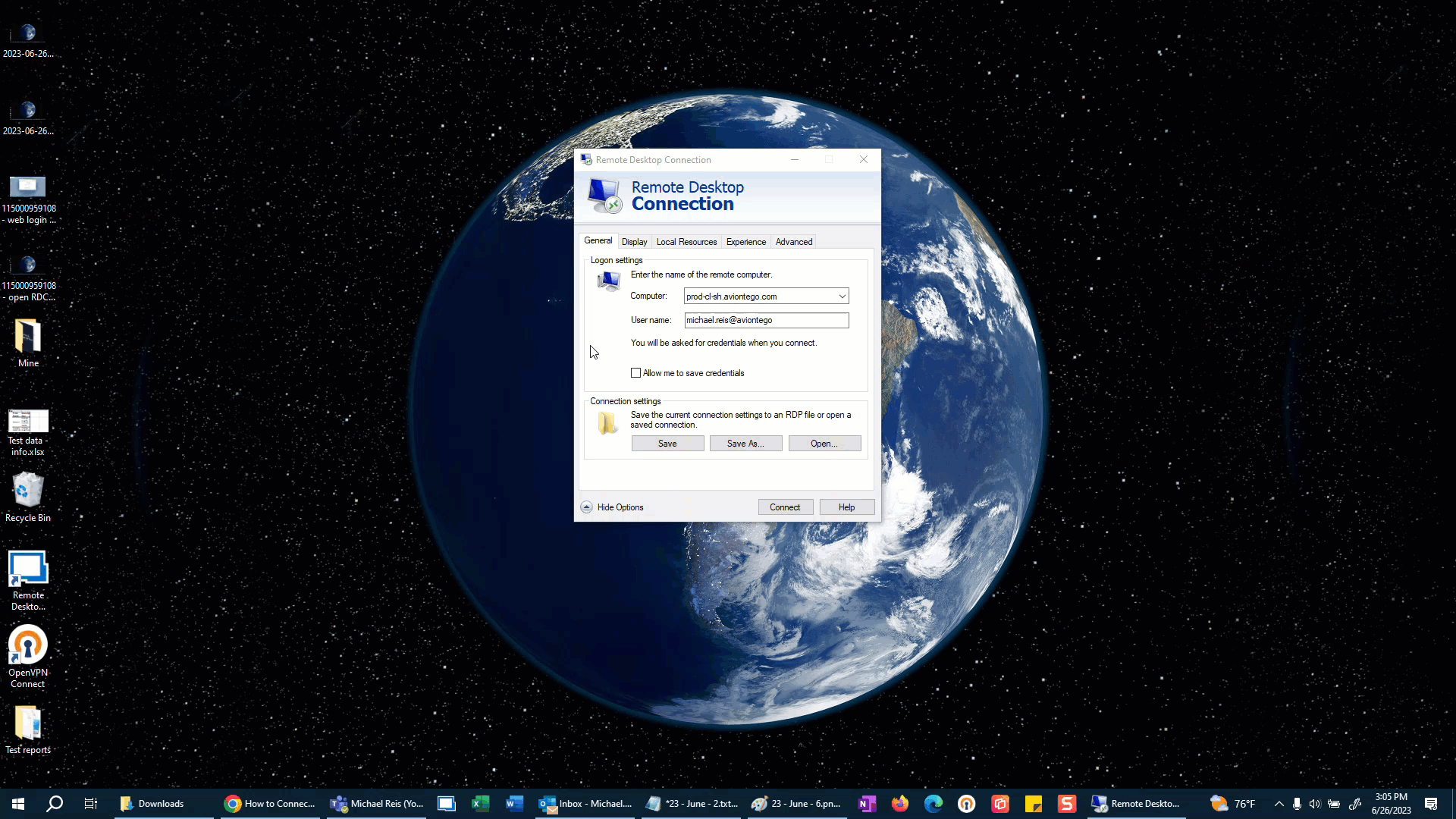
Task: Switch to the Display tab
Action: 634,242
